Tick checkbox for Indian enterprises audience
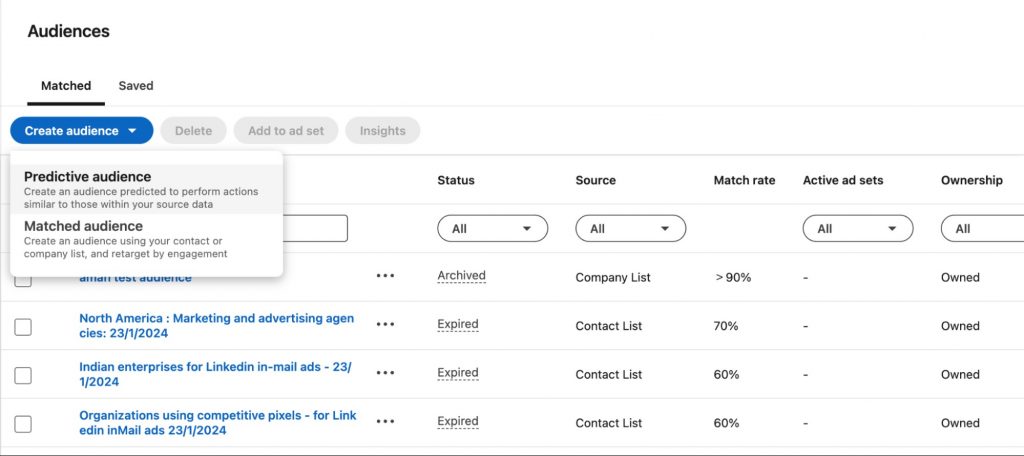1024x456 pixels. point(23,375)
